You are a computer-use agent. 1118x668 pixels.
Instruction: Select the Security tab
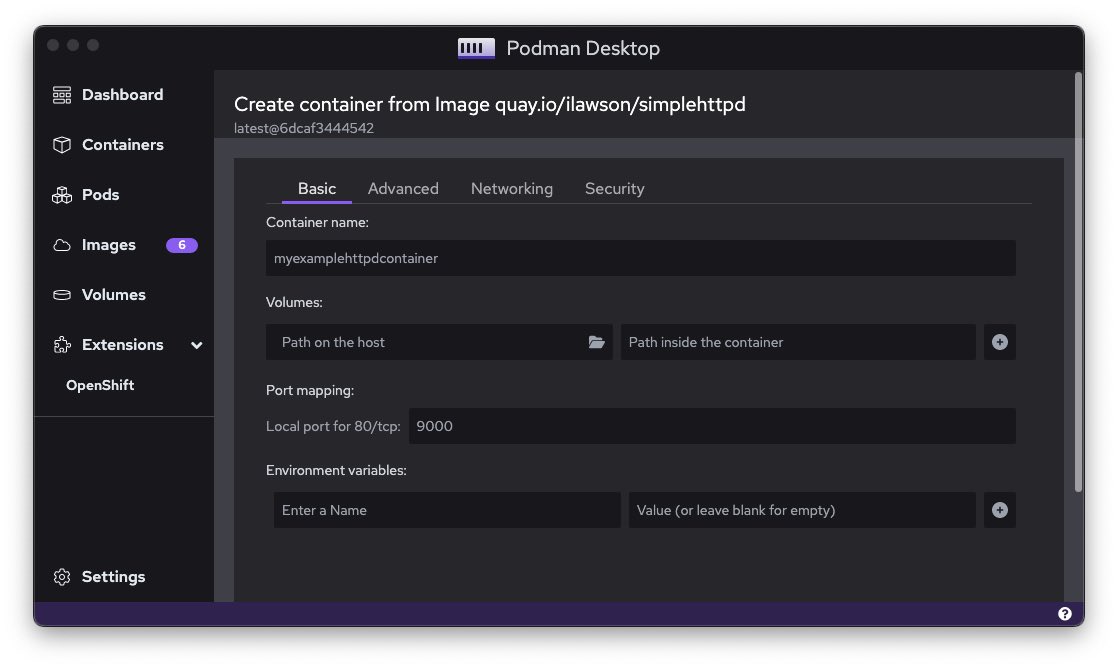(x=614, y=189)
